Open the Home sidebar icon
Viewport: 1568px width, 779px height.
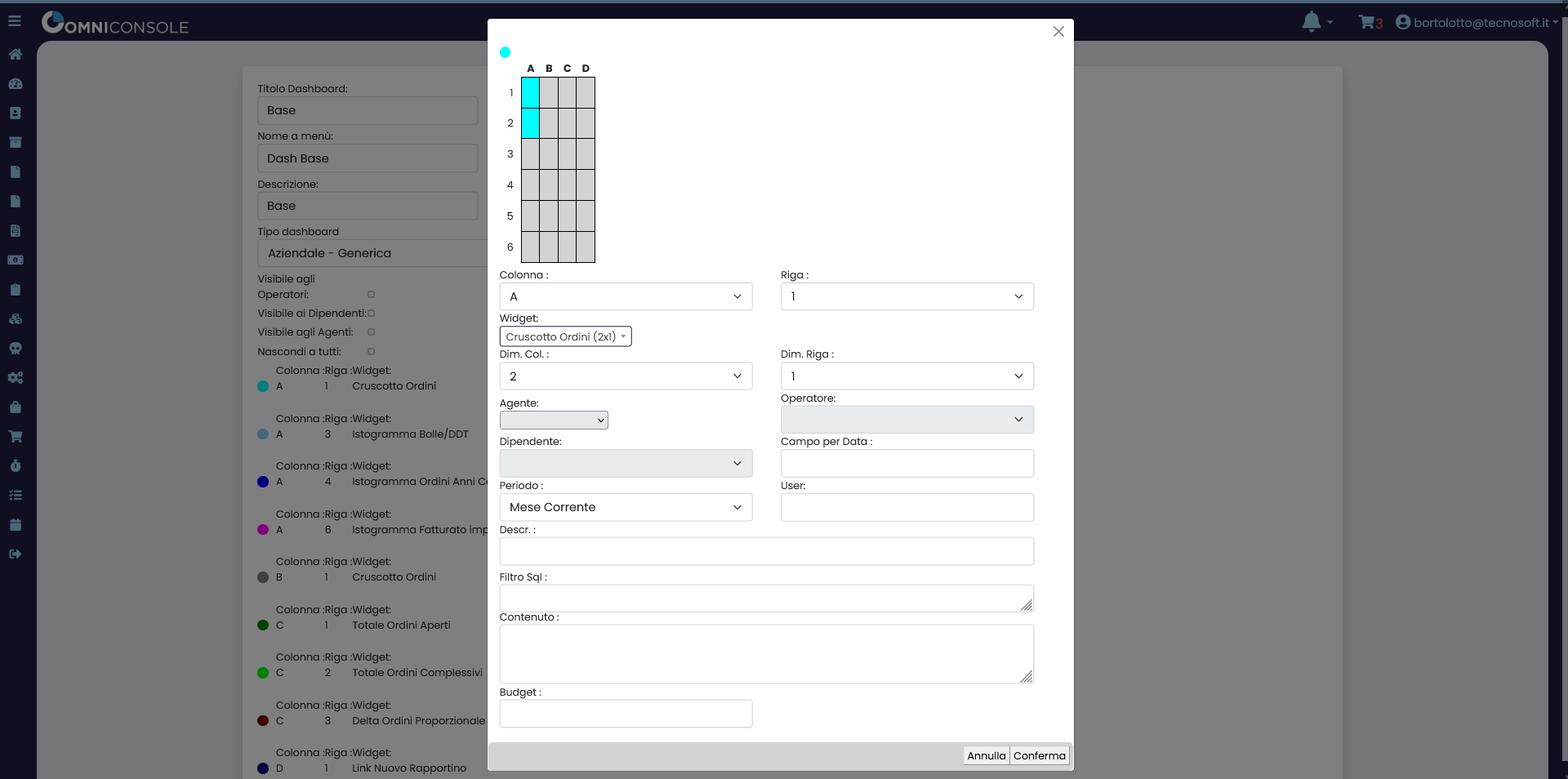point(16,54)
